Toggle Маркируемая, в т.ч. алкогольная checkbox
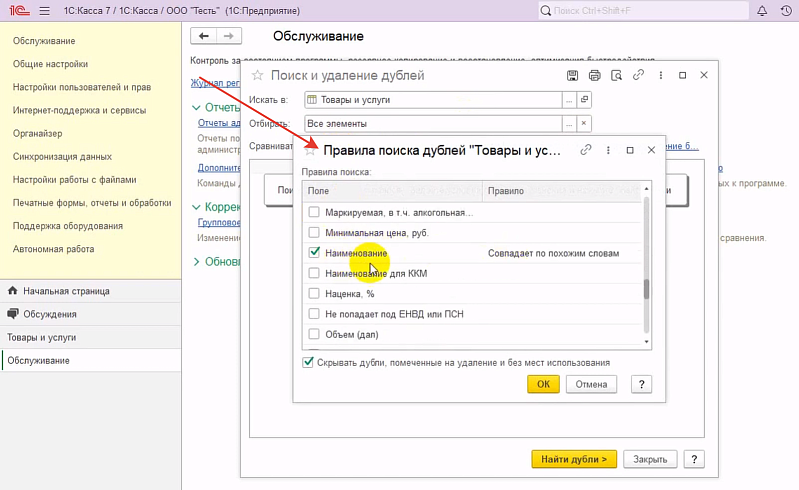This screenshot has height=490, width=799. point(314,212)
